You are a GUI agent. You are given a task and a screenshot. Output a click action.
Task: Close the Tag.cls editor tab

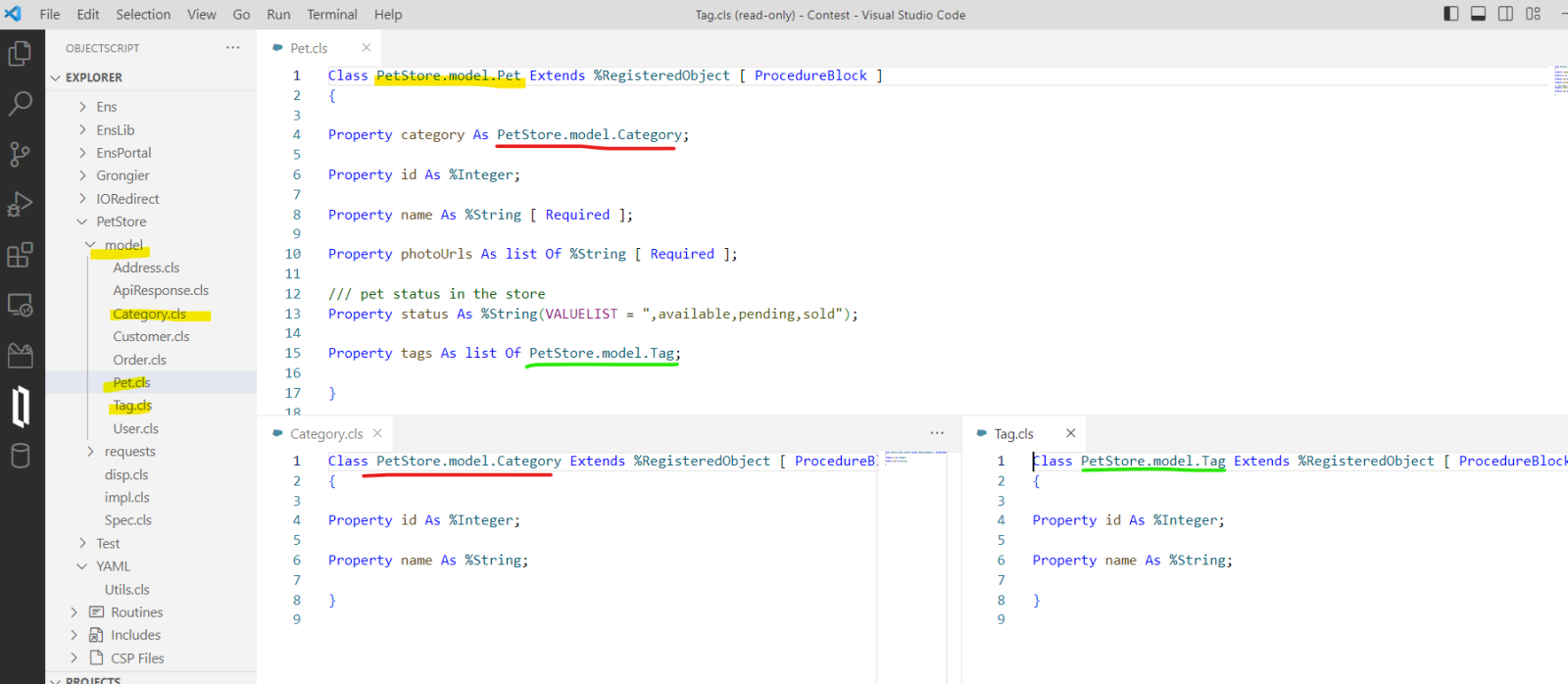click(1070, 433)
